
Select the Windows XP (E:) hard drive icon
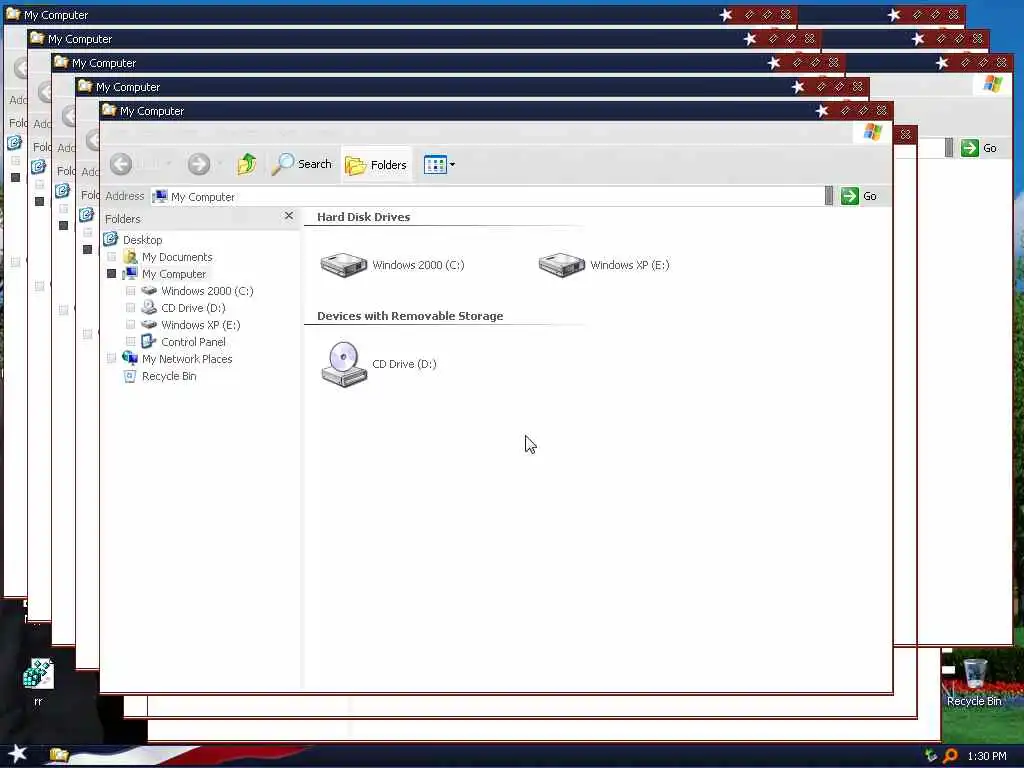562,264
